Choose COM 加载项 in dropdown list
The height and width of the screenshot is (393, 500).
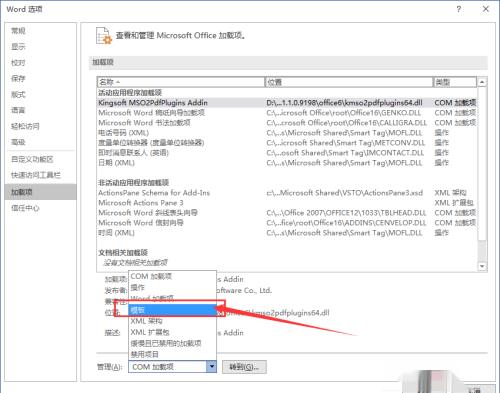172,276
